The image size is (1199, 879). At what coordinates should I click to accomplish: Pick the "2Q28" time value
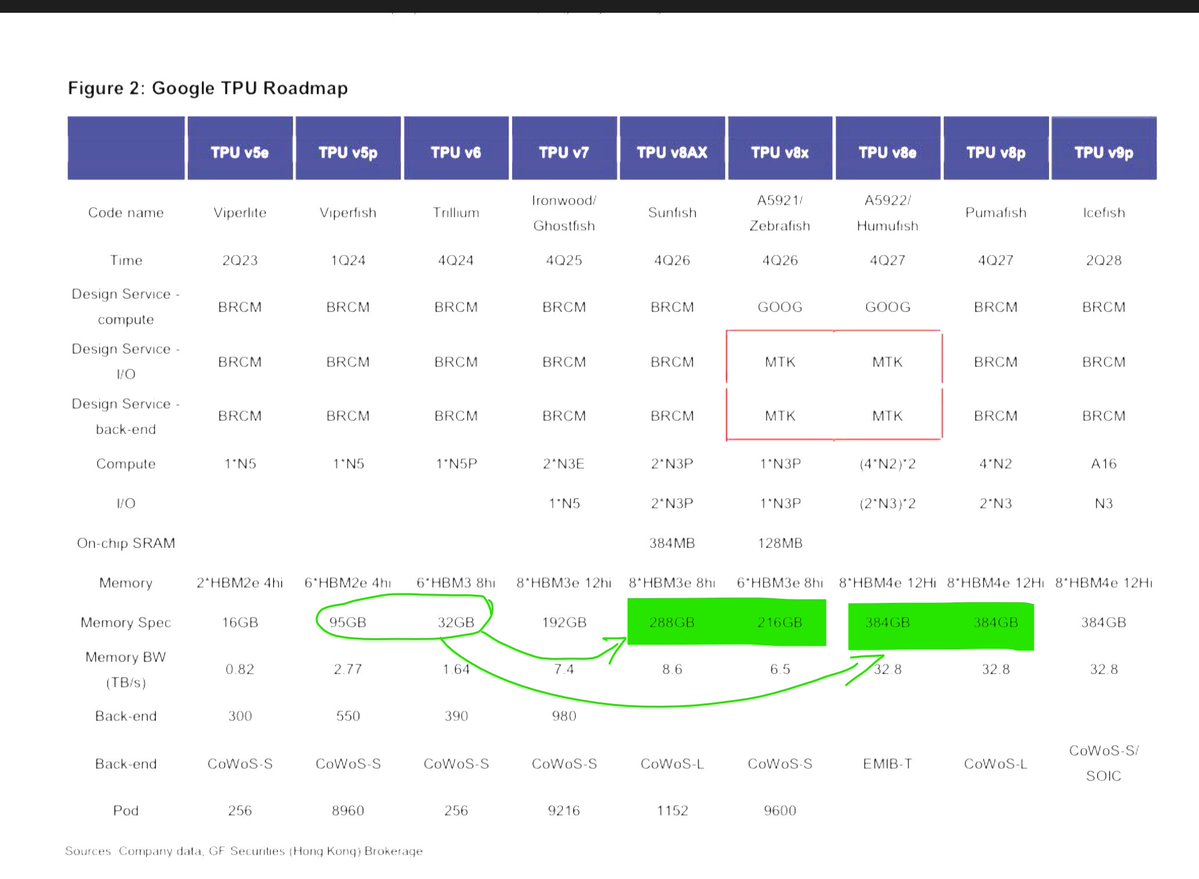(x=1103, y=260)
